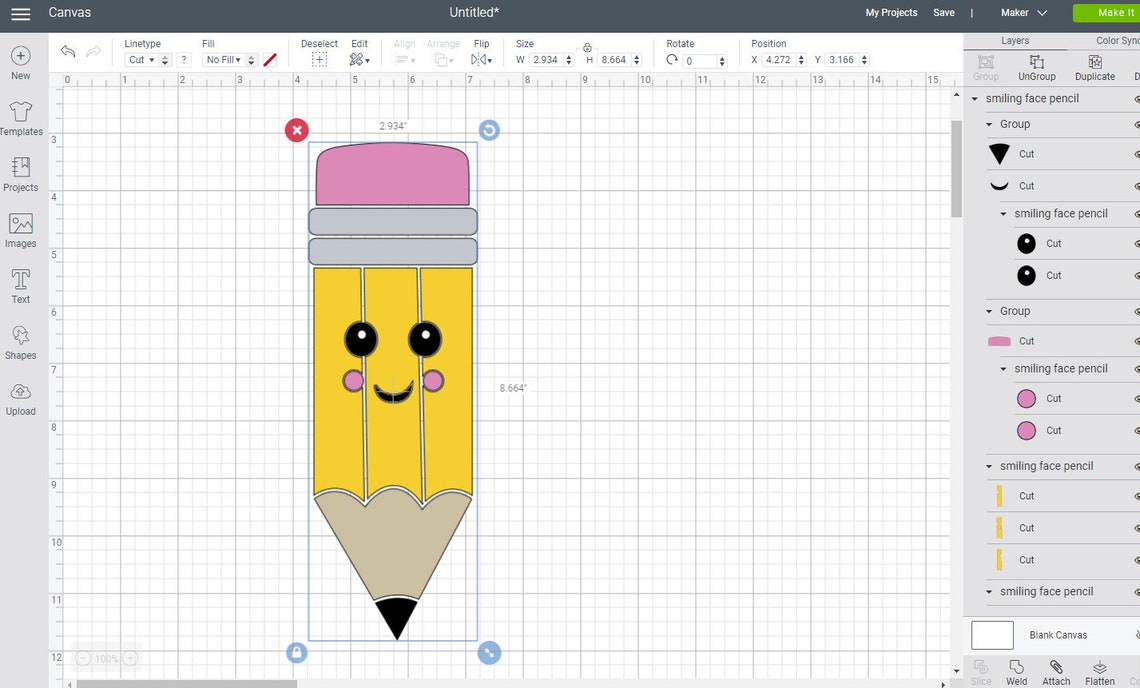Click the red Fill color swatch
This screenshot has height=688, width=1140.
271,60
